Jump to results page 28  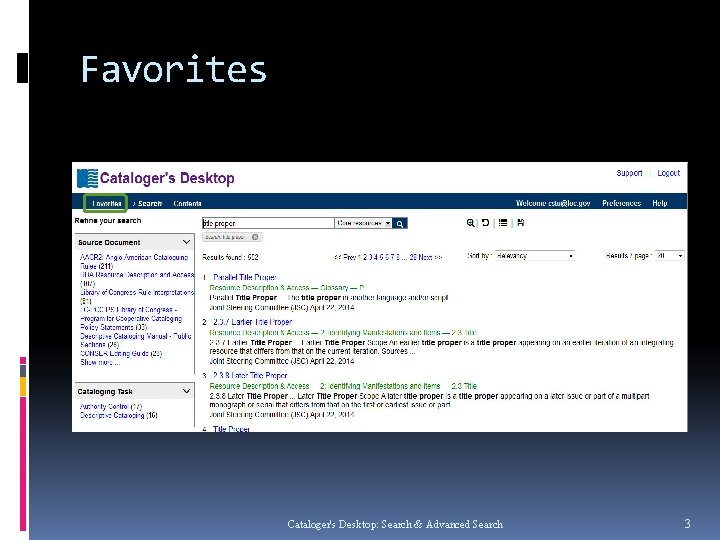pyautogui.click(x=413, y=257)
